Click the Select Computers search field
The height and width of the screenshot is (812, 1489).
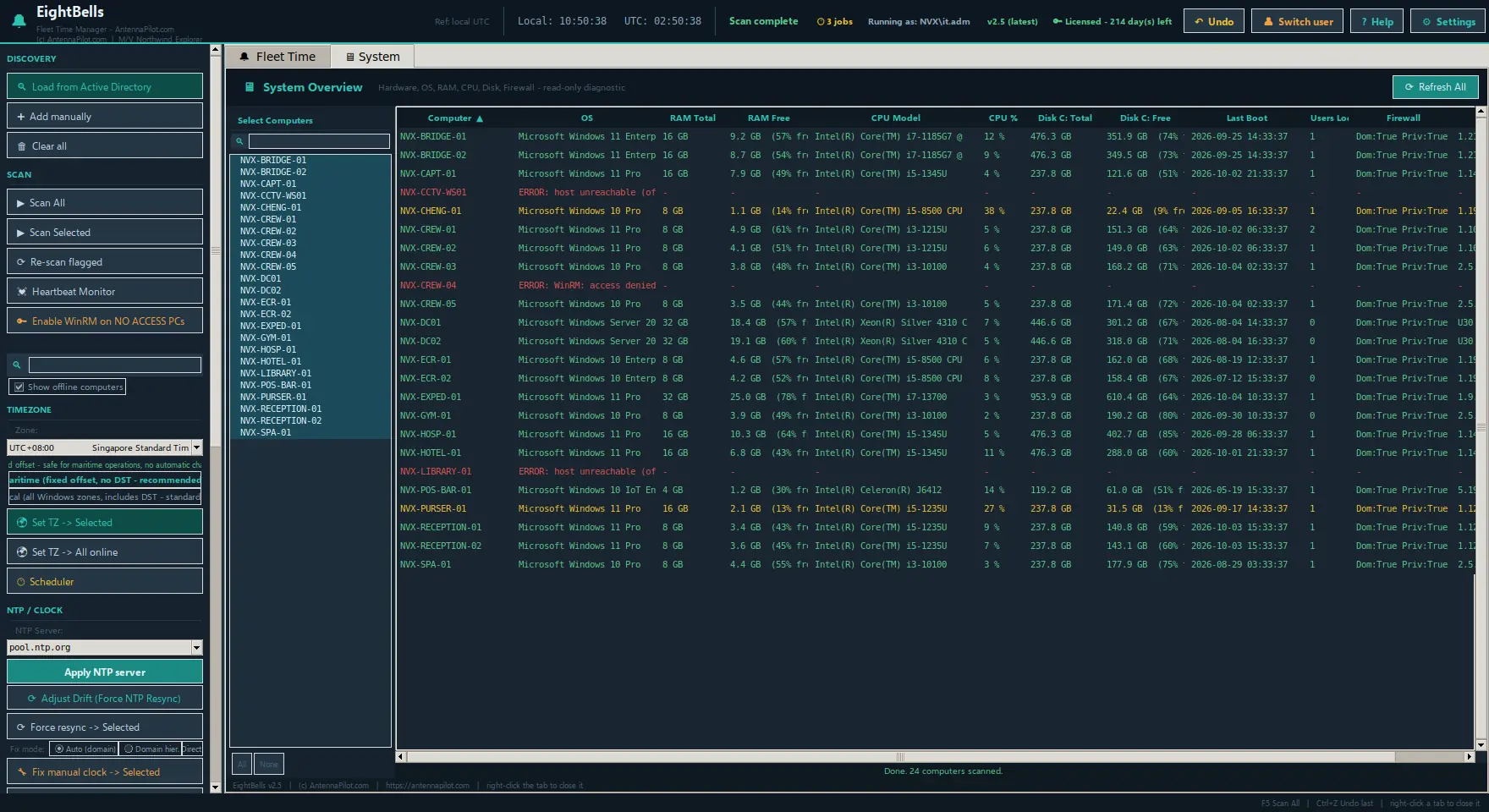(319, 141)
